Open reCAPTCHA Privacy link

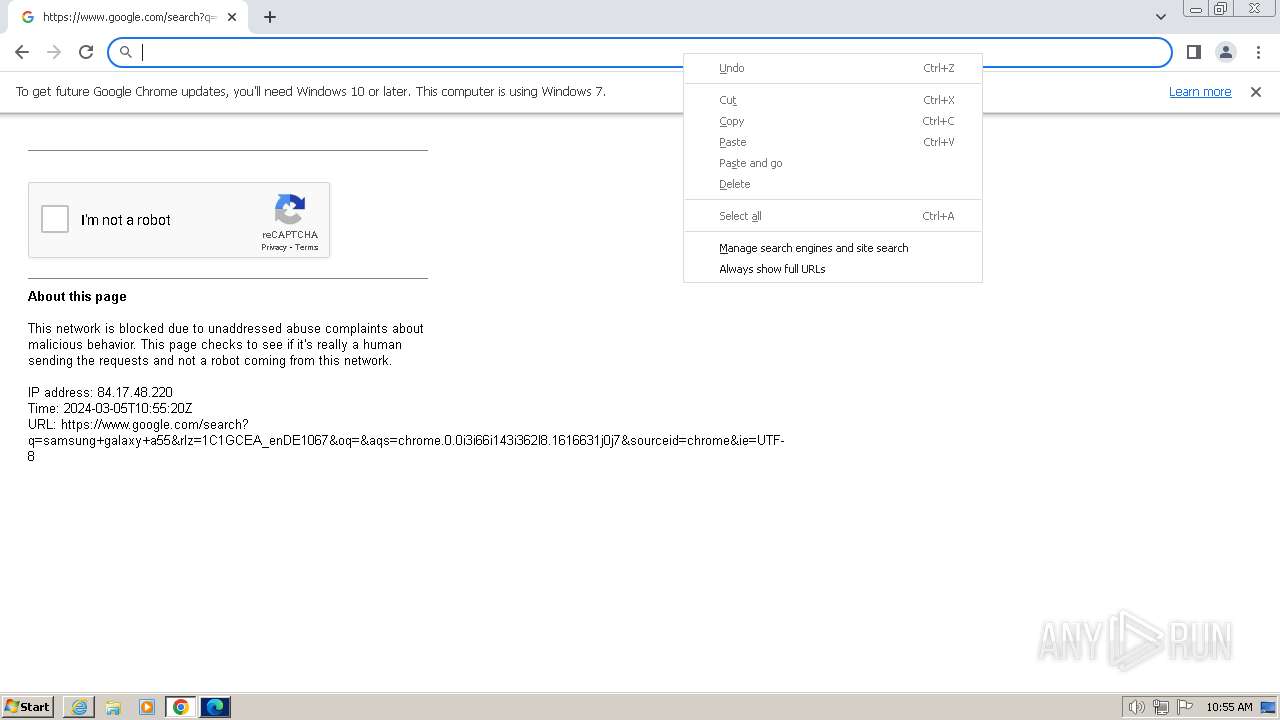[274, 247]
